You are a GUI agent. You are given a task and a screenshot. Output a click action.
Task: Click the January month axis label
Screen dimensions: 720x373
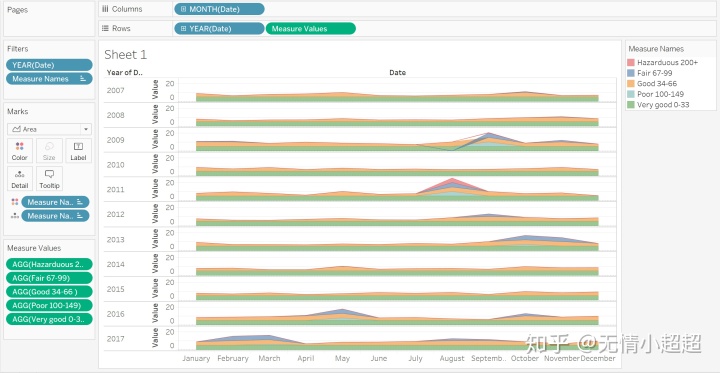pos(196,358)
